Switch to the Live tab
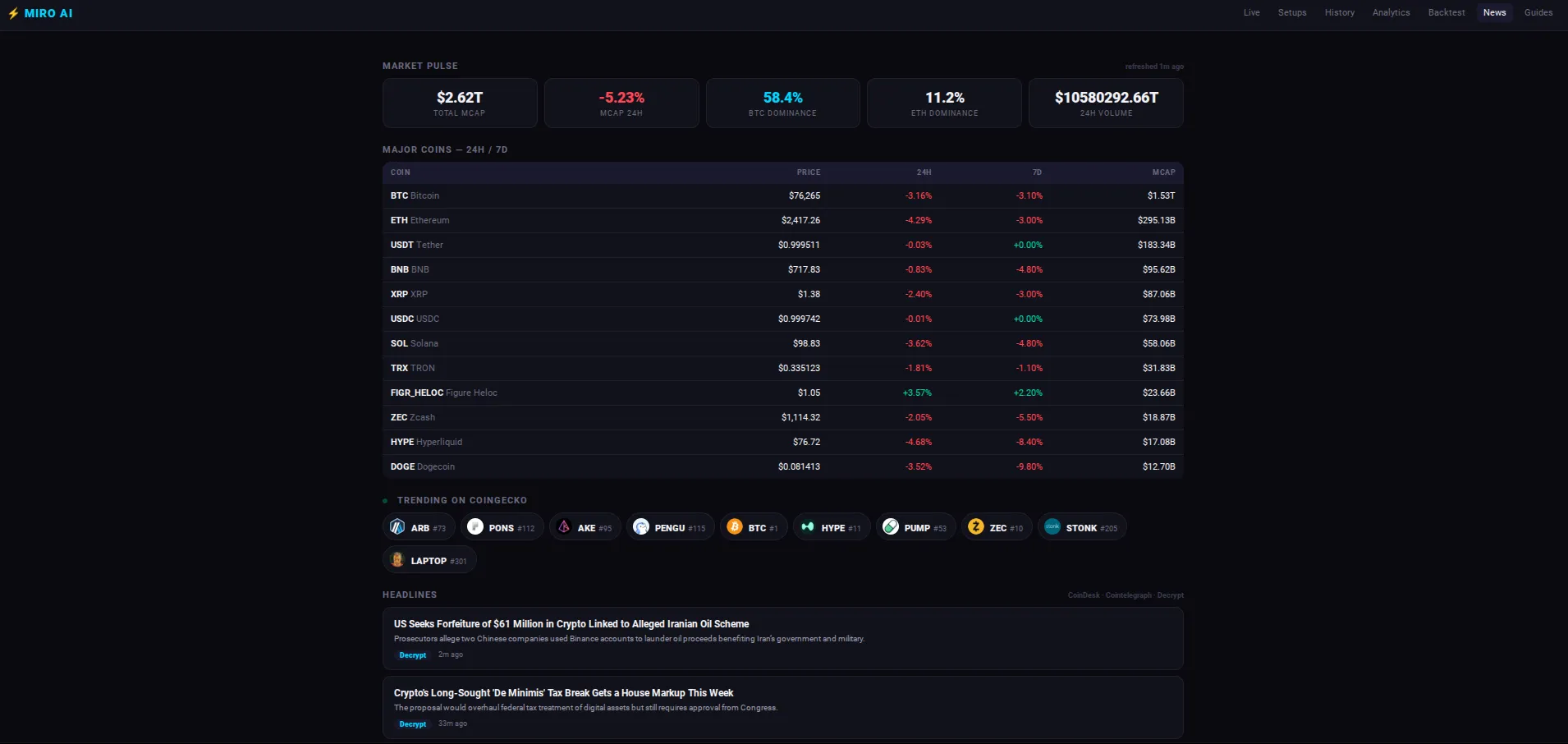The height and width of the screenshot is (744, 1568). click(1251, 13)
